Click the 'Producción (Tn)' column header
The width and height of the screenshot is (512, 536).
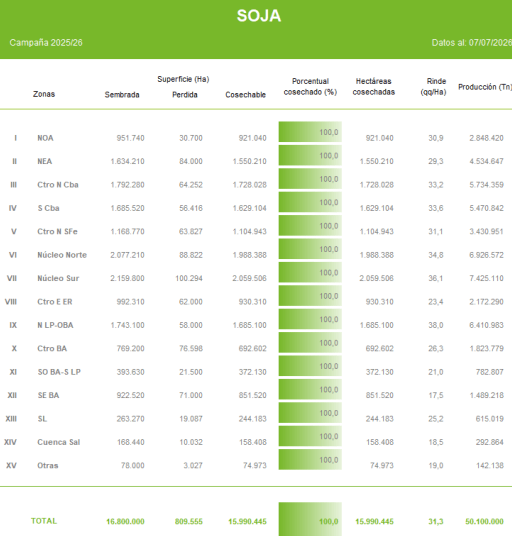point(485,87)
